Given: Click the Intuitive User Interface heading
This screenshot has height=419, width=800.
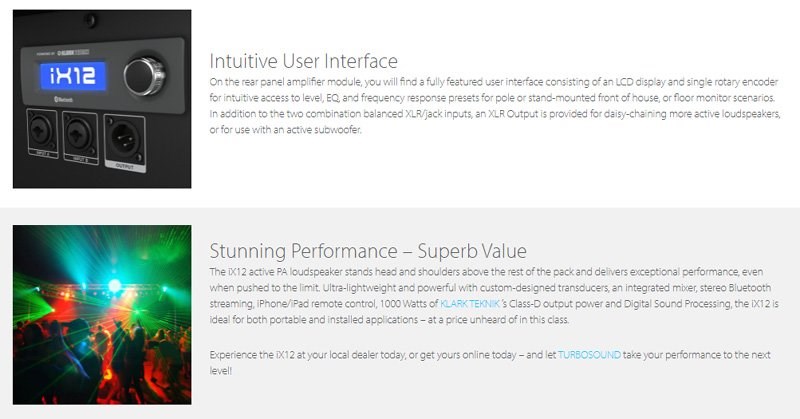Looking at the screenshot, I should point(304,61).
